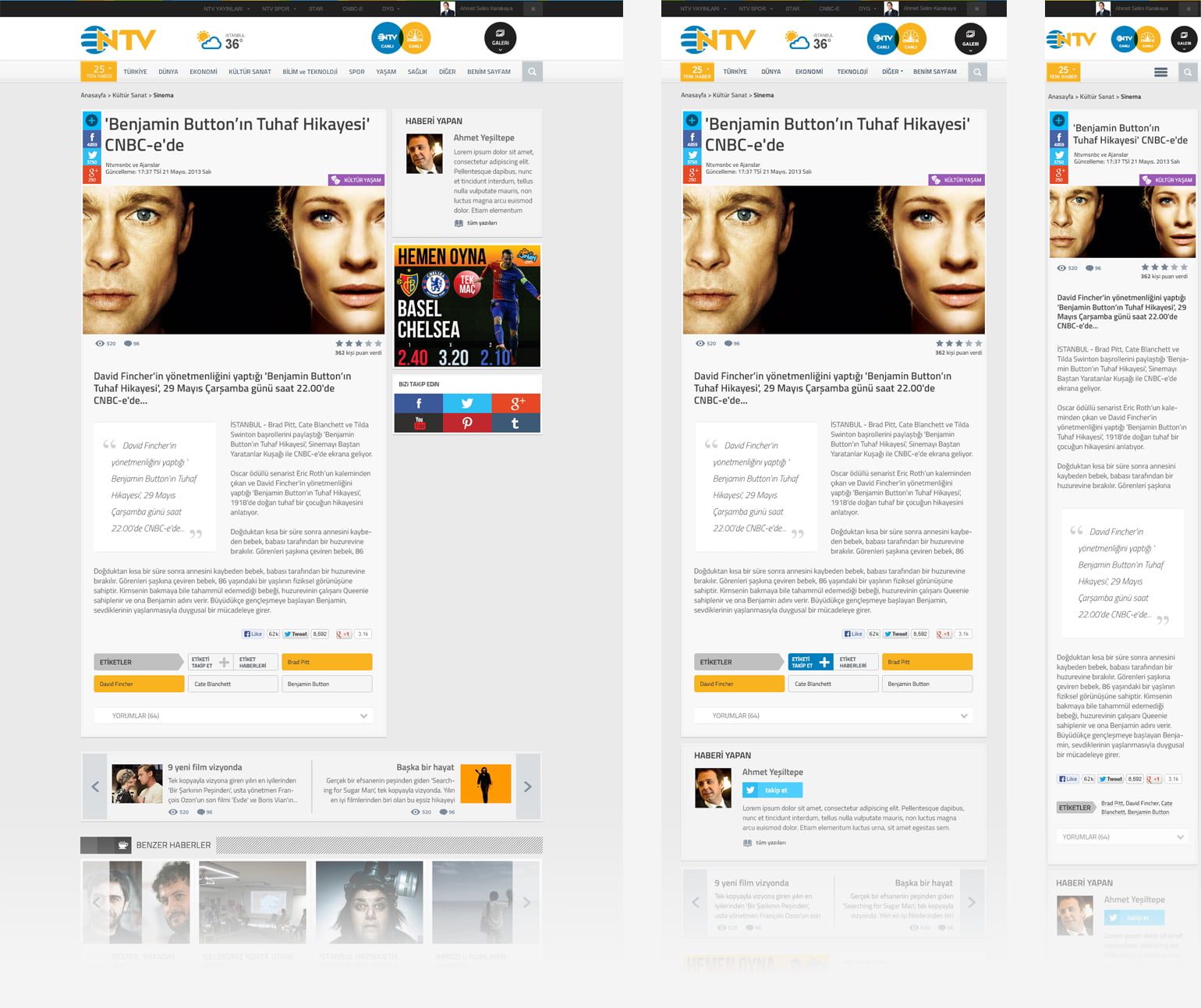Click the HEMEN OYNA Basel Chelsea banner
The height and width of the screenshot is (1008, 1201).
coord(466,306)
